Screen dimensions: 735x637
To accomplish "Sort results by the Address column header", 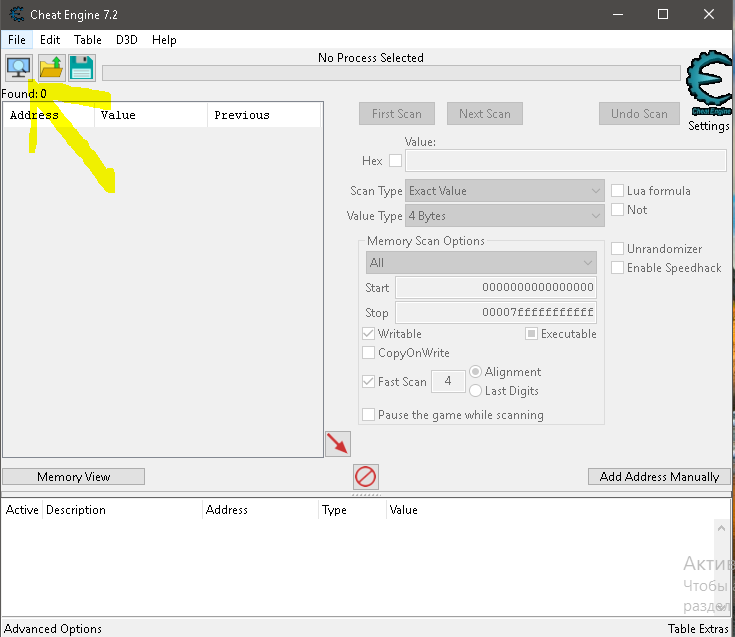I will click(x=49, y=115).
